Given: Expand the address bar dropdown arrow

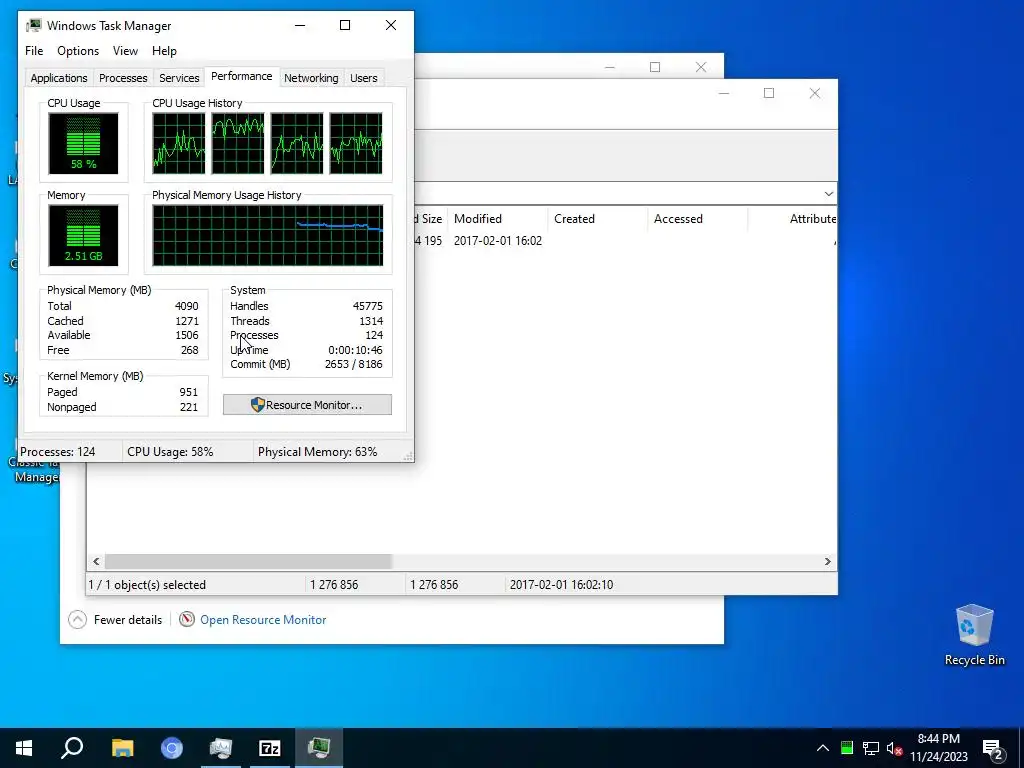Looking at the screenshot, I should (x=828, y=194).
